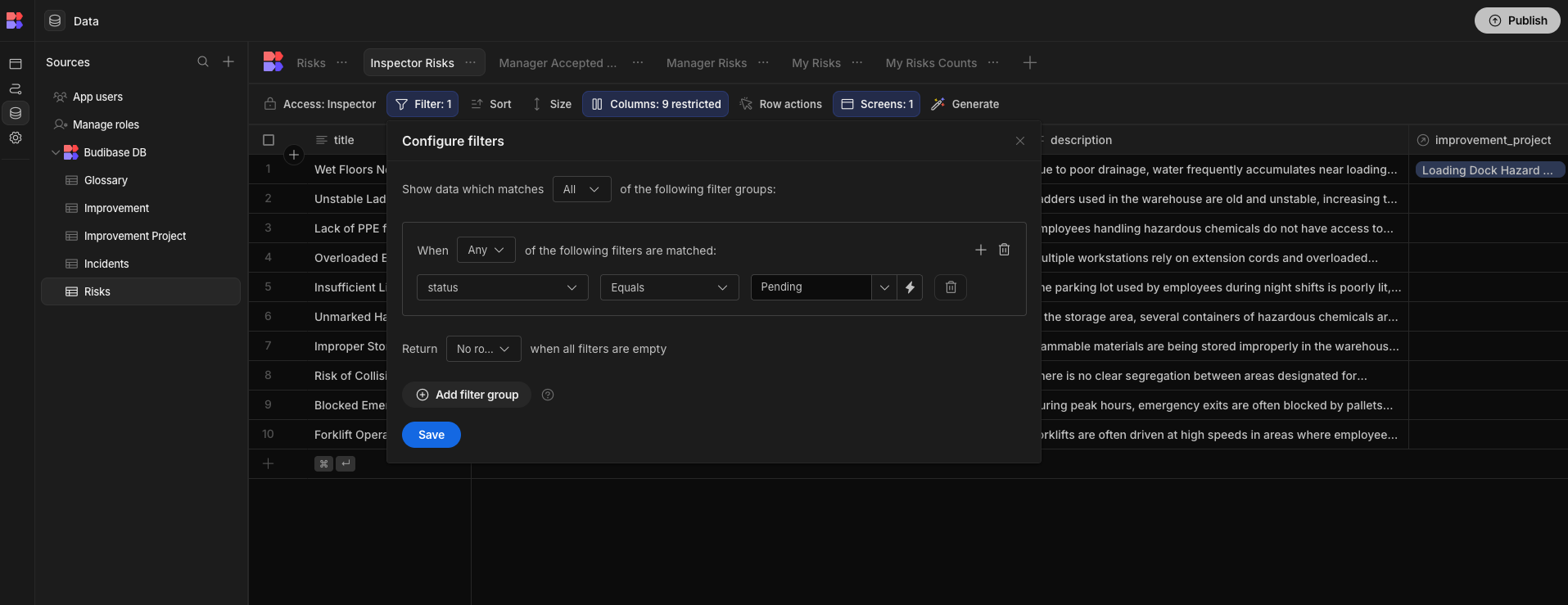Open the Return No rows dropdown
Screen dimensions: 1568x605
tap(483, 349)
